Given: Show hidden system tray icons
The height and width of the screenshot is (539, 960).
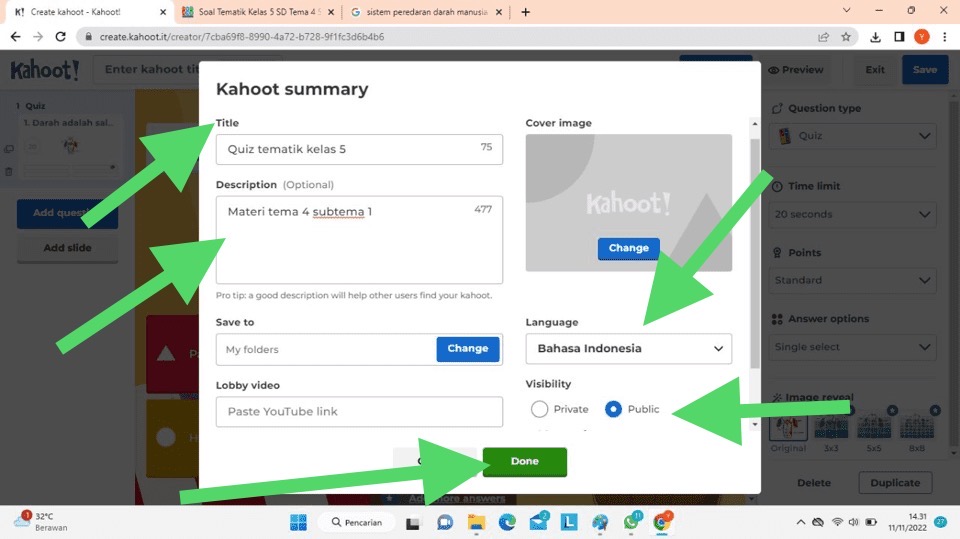Looking at the screenshot, I should (800, 522).
